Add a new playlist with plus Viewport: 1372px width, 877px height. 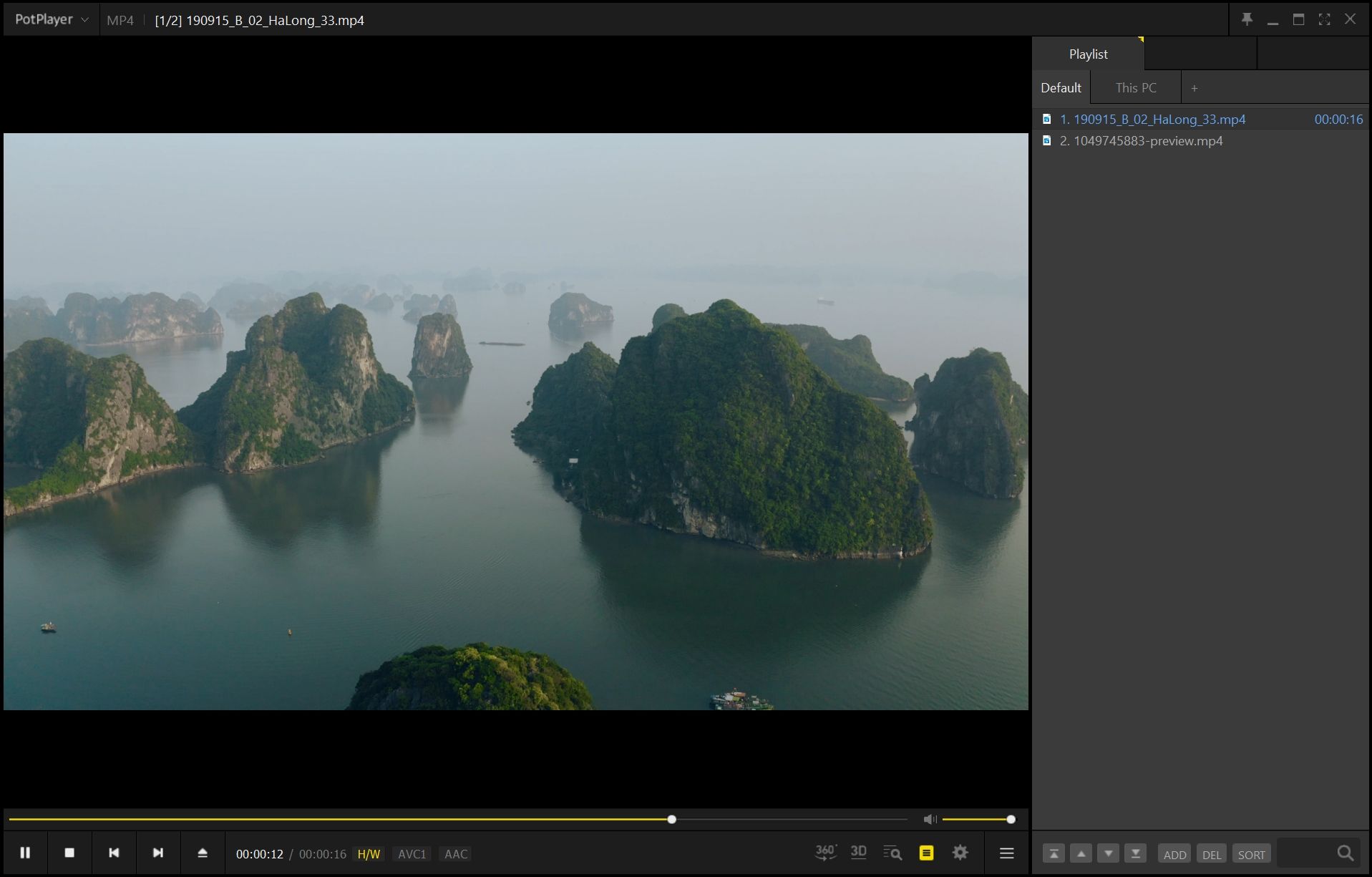click(x=1195, y=88)
